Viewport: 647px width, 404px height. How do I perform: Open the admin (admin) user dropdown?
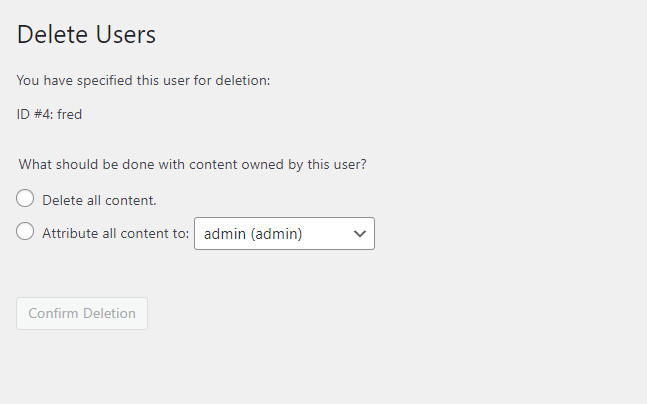tap(284, 234)
